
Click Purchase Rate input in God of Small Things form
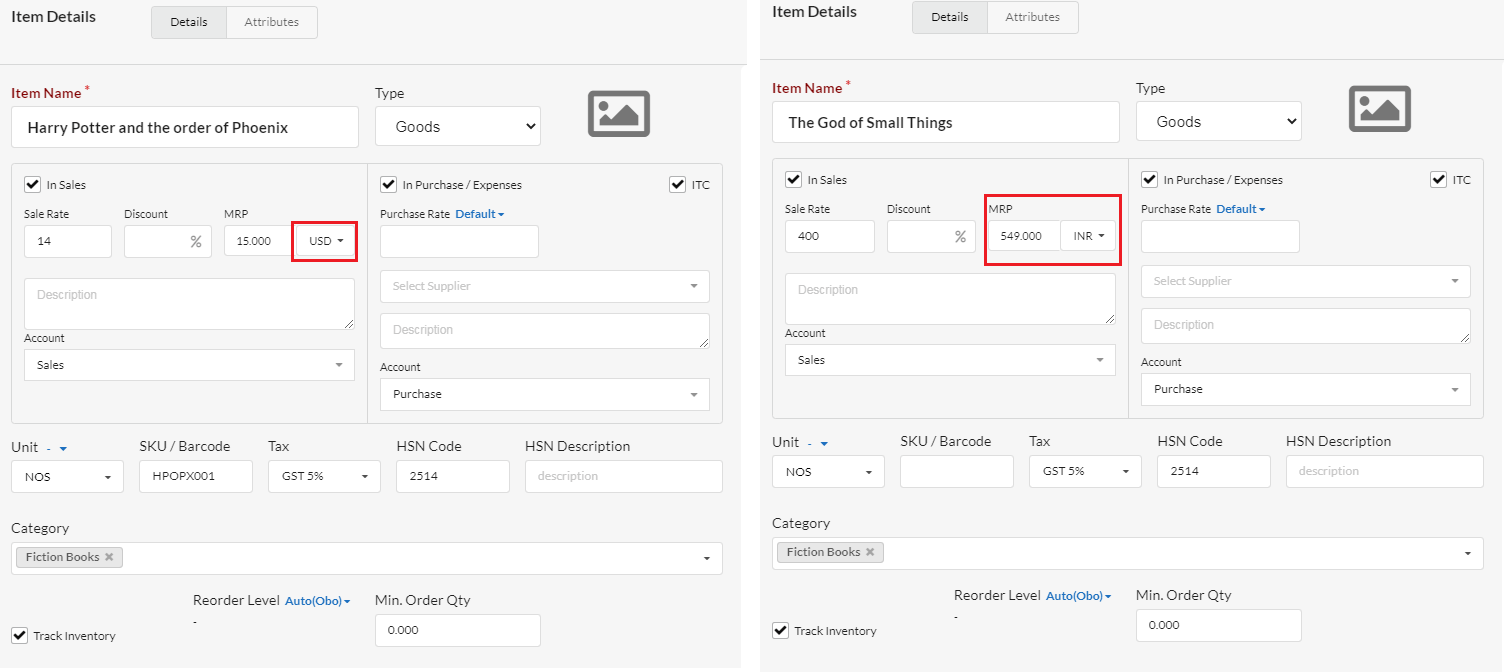(x=1220, y=236)
